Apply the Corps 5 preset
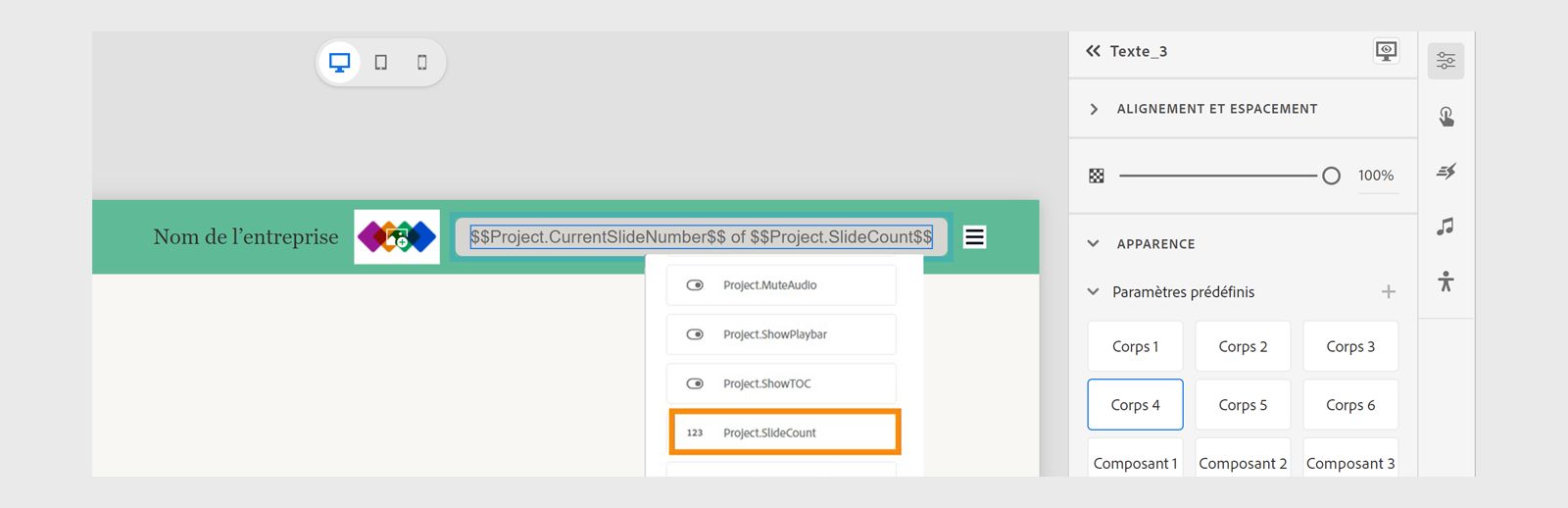This screenshot has width=1568, height=508. point(1243,404)
